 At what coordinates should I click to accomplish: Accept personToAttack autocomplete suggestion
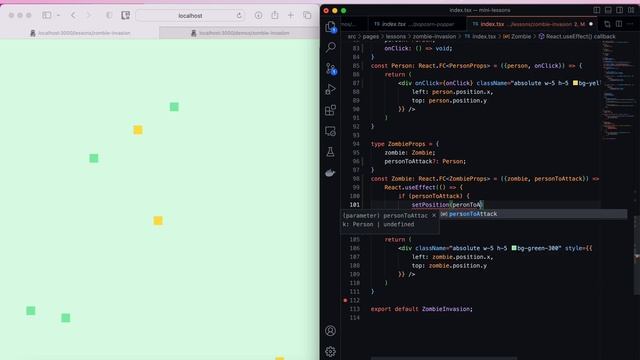(x=533, y=214)
